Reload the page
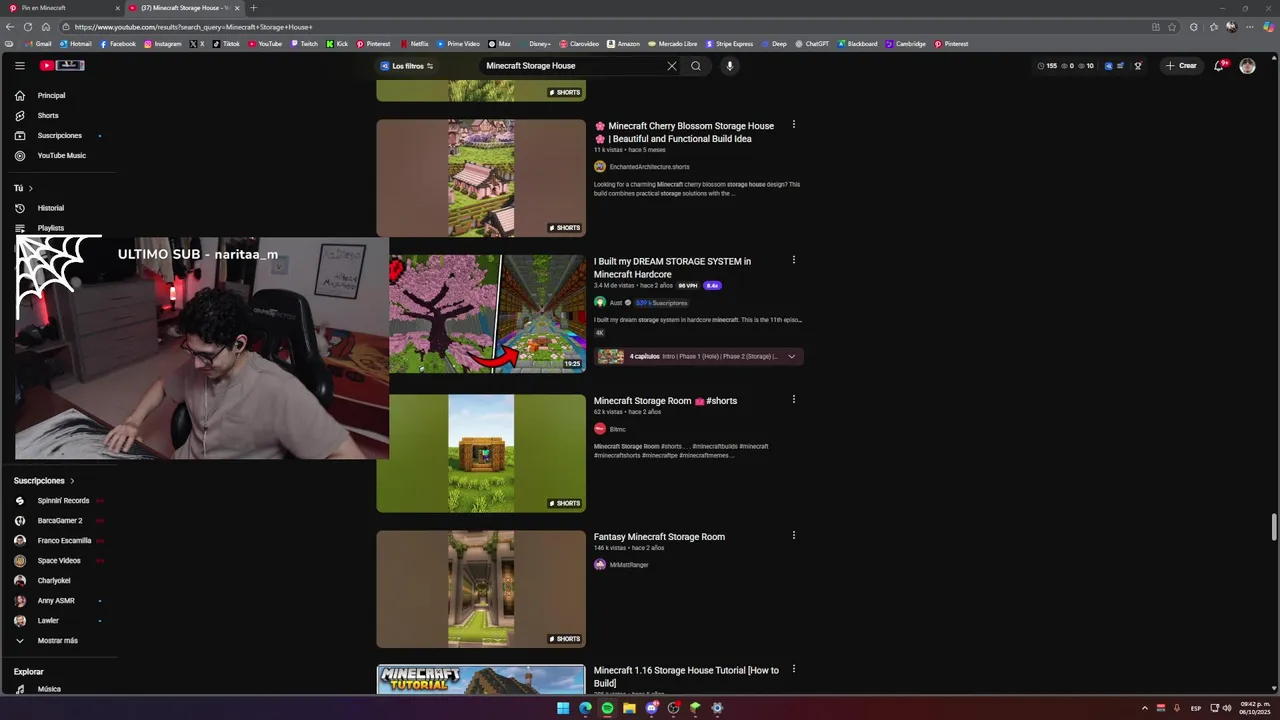Viewport: 1280px width, 720px height. pos(28,27)
